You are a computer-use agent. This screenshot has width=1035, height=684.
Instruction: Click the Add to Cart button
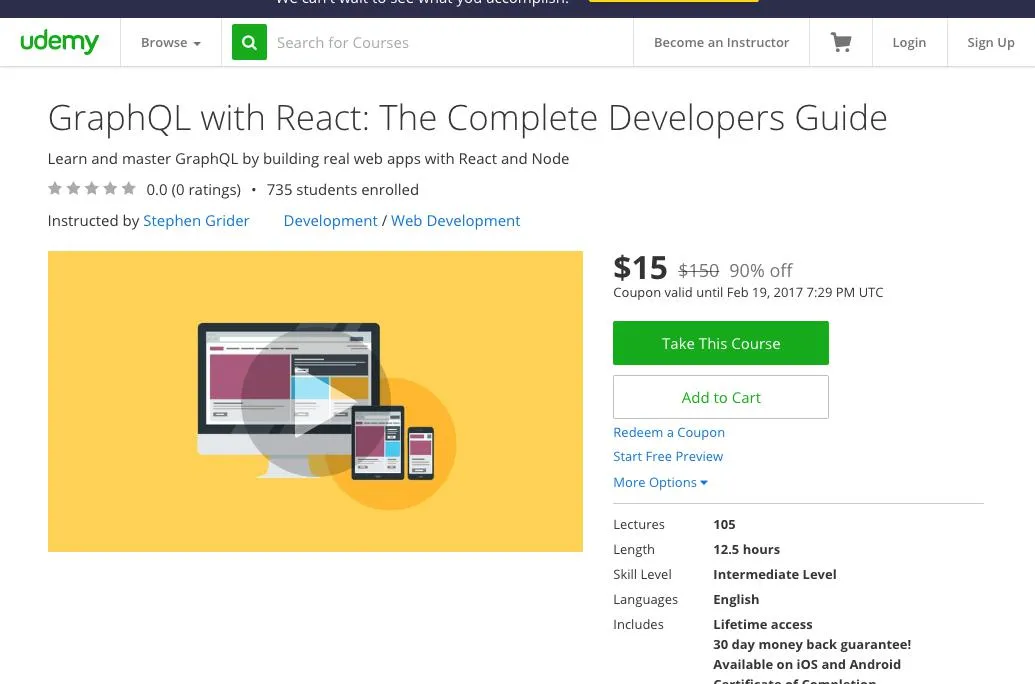click(x=720, y=397)
